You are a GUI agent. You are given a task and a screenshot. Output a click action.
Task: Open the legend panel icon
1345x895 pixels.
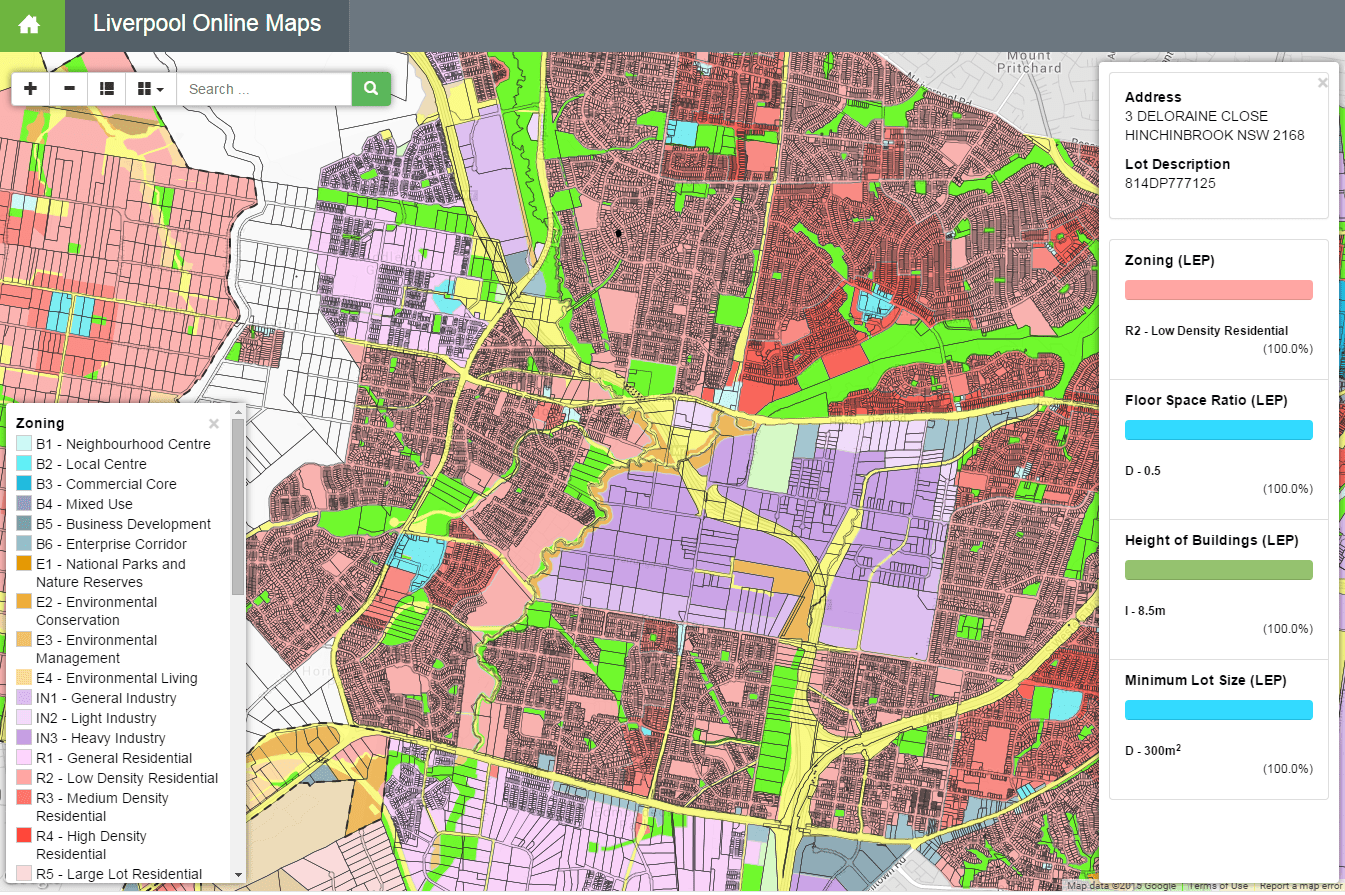(106, 88)
